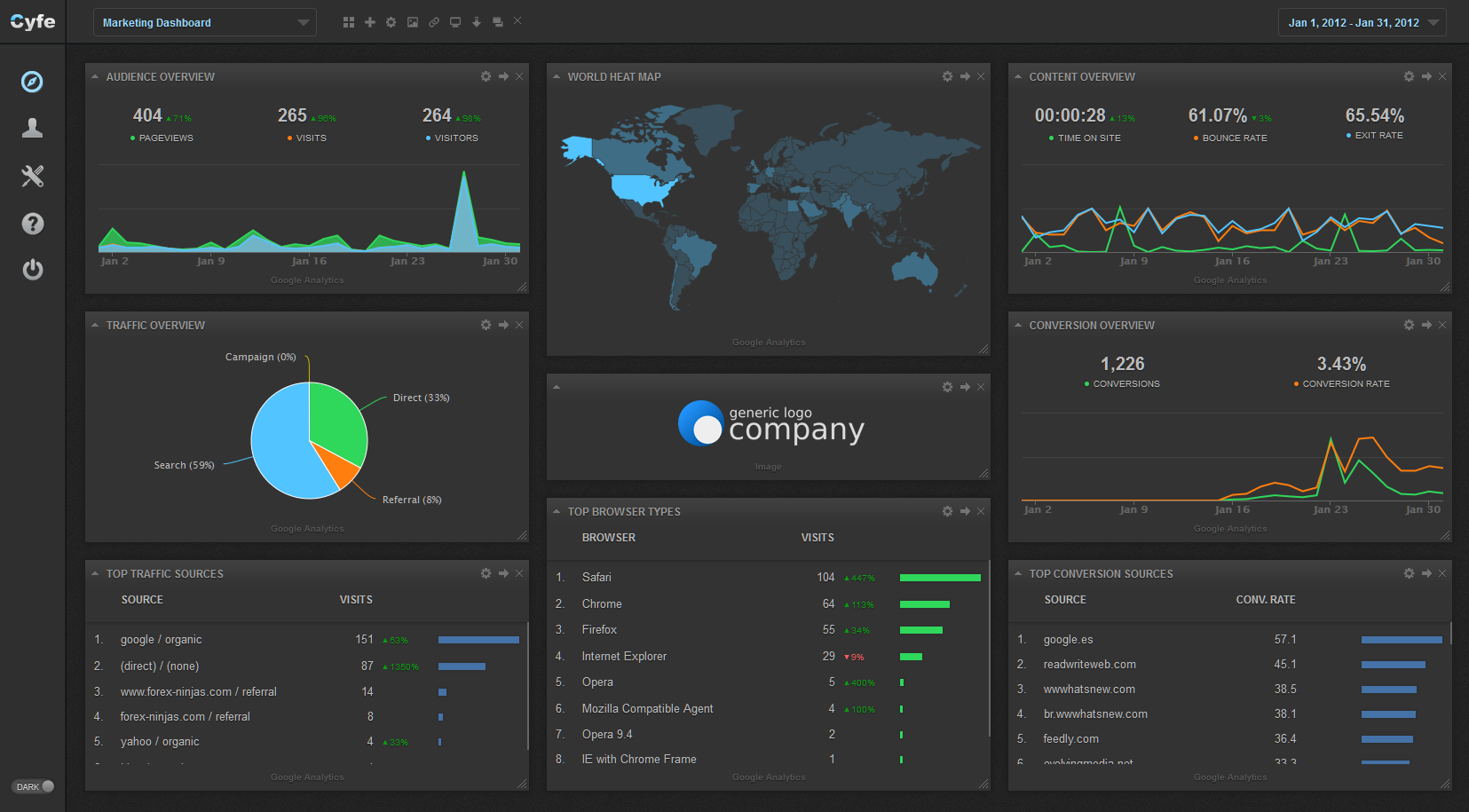Open dashboard settings via the gear icon

(x=391, y=21)
